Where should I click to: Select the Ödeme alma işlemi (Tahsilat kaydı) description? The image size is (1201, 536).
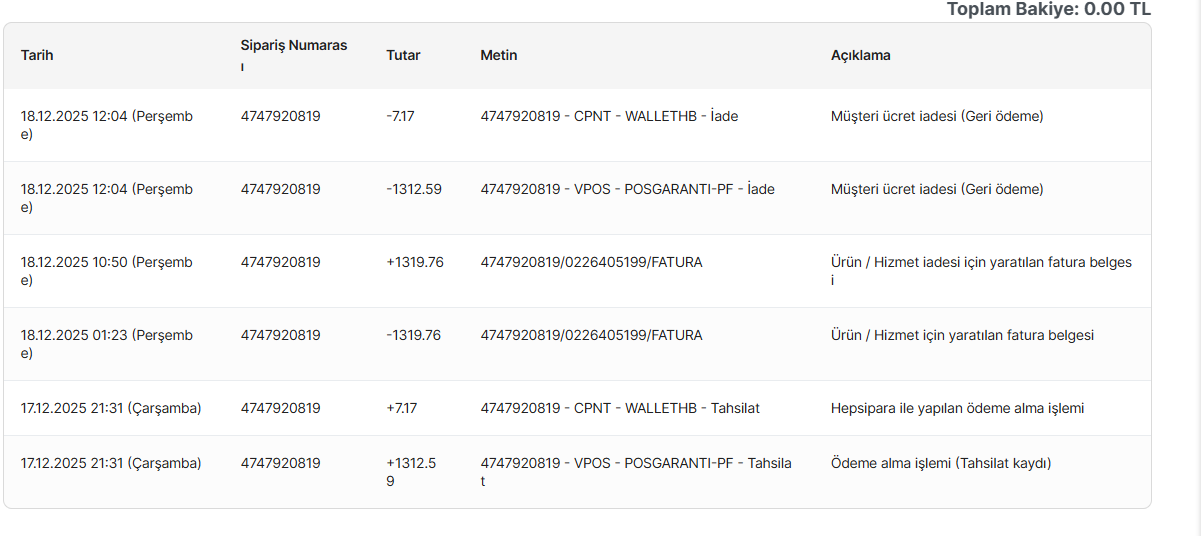[941, 463]
